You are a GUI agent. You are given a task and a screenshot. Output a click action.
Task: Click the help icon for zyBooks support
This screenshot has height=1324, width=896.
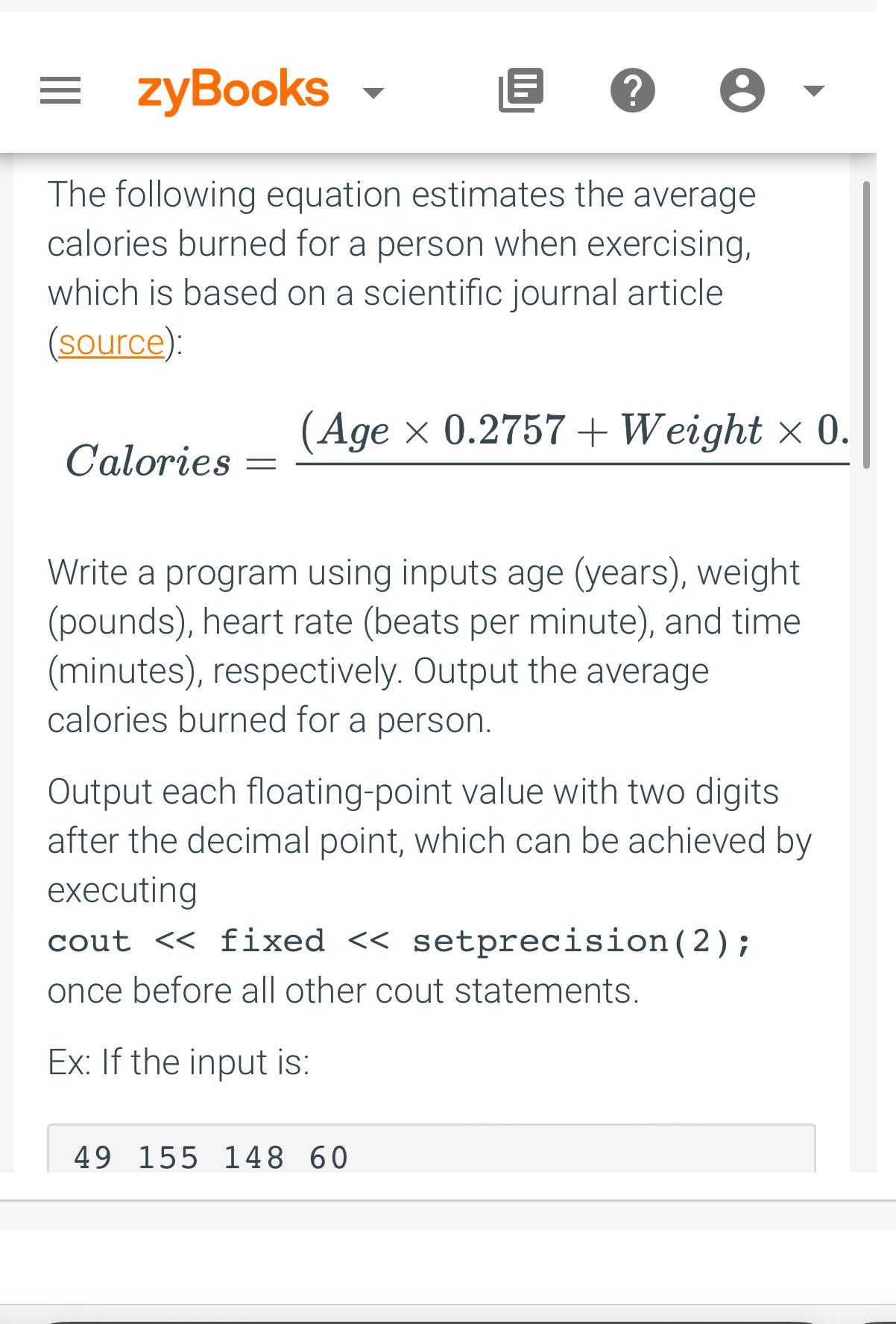(633, 90)
